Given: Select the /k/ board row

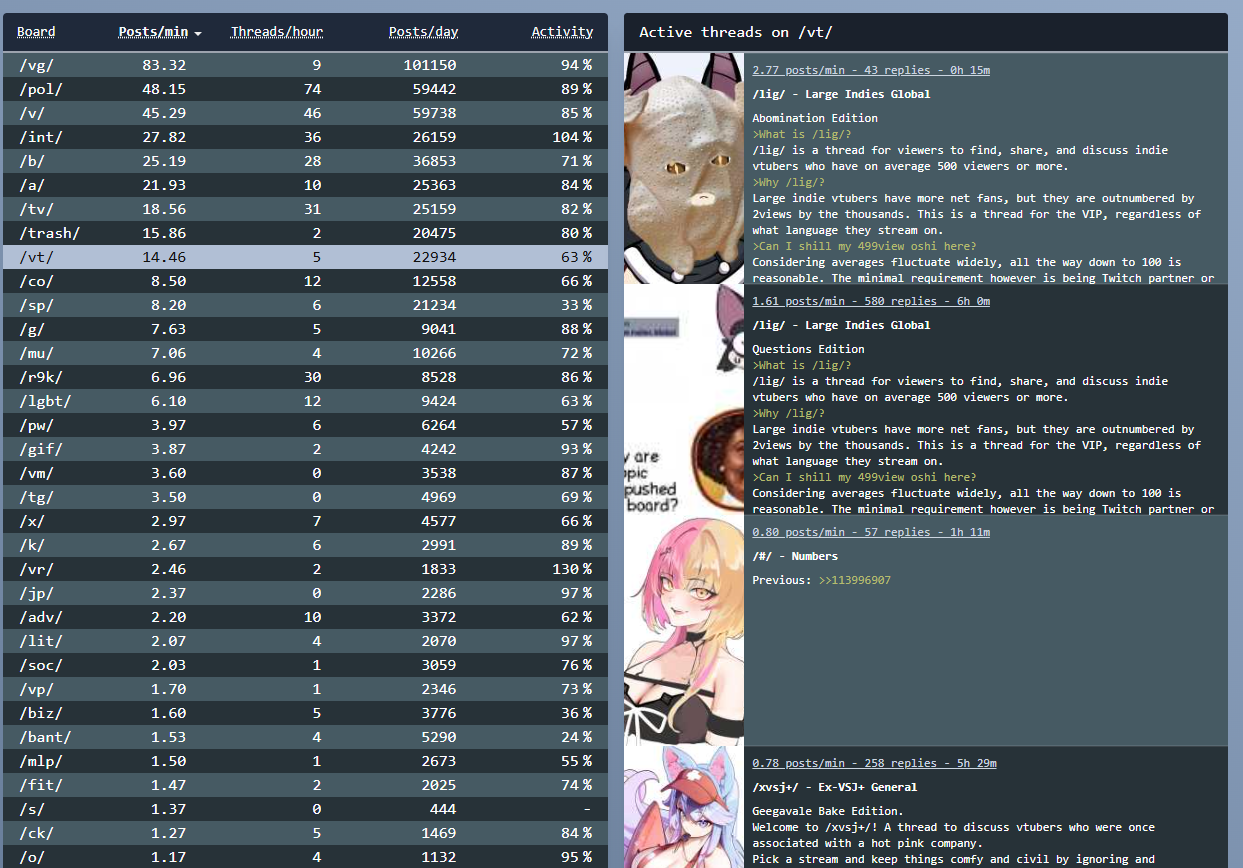Looking at the screenshot, I should (305, 545).
